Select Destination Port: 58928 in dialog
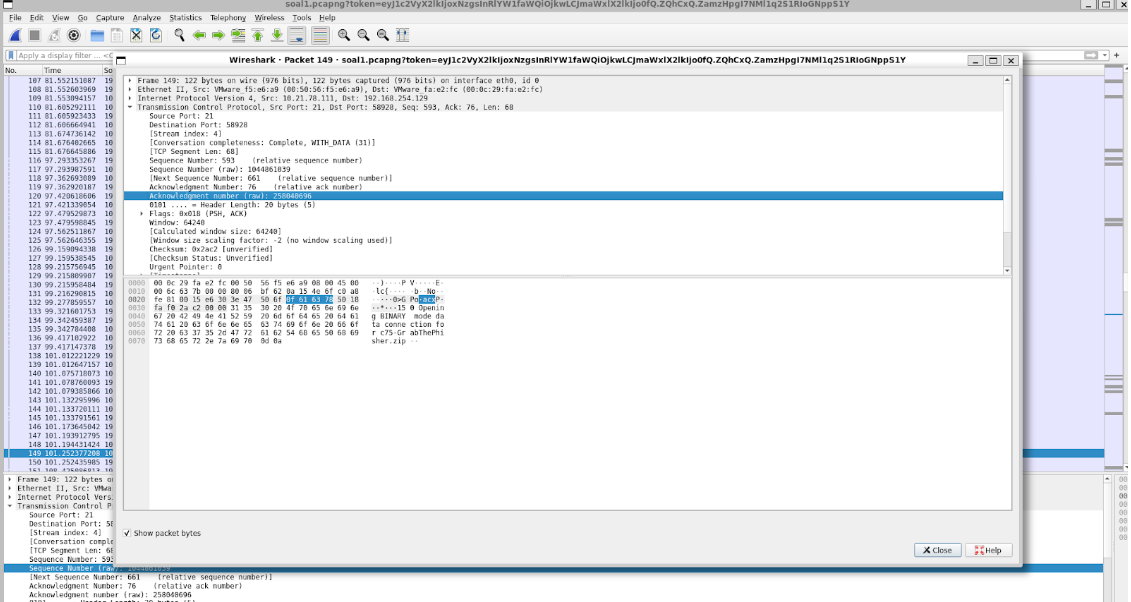The height and width of the screenshot is (602, 1131). coord(198,125)
